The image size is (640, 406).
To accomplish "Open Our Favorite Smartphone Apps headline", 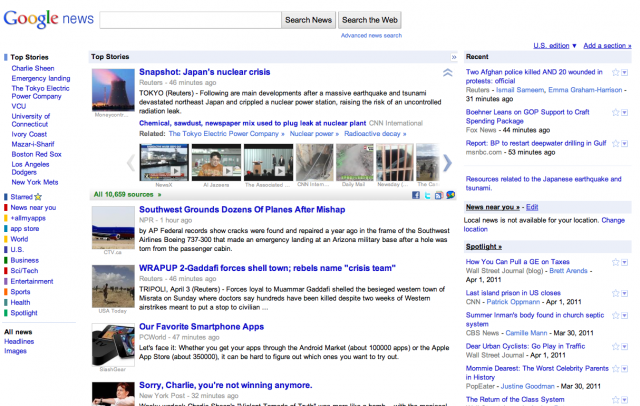I will (201, 327).
